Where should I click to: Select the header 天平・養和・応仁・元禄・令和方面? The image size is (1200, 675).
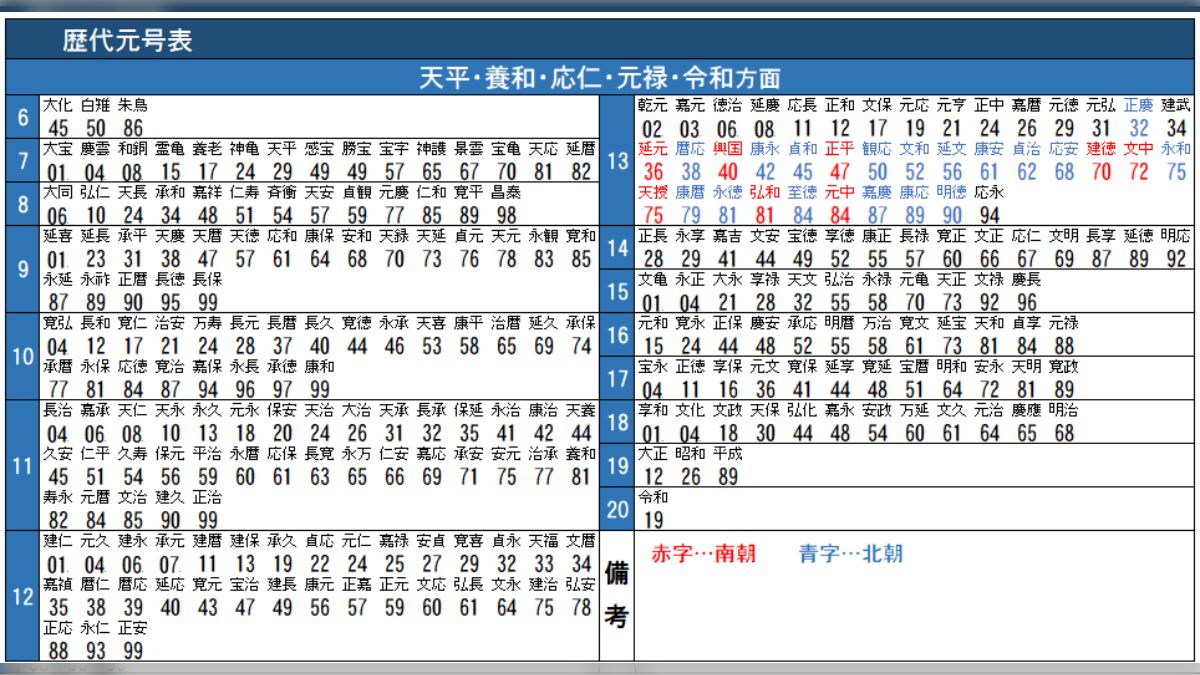(x=599, y=78)
